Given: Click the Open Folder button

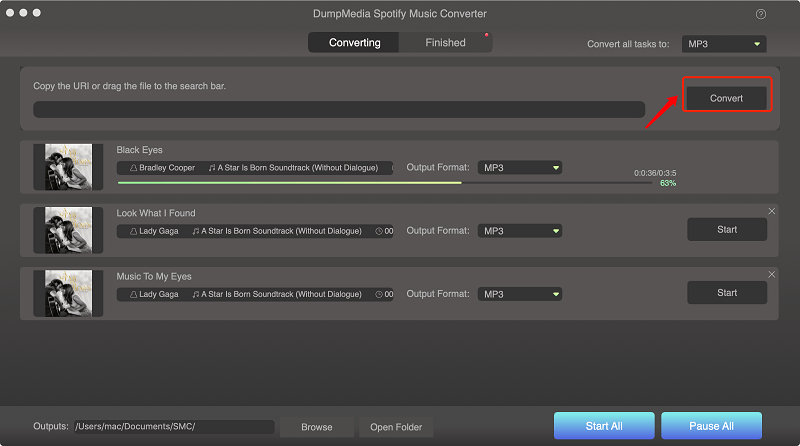Looking at the screenshot, I should (x=396, y=427).
